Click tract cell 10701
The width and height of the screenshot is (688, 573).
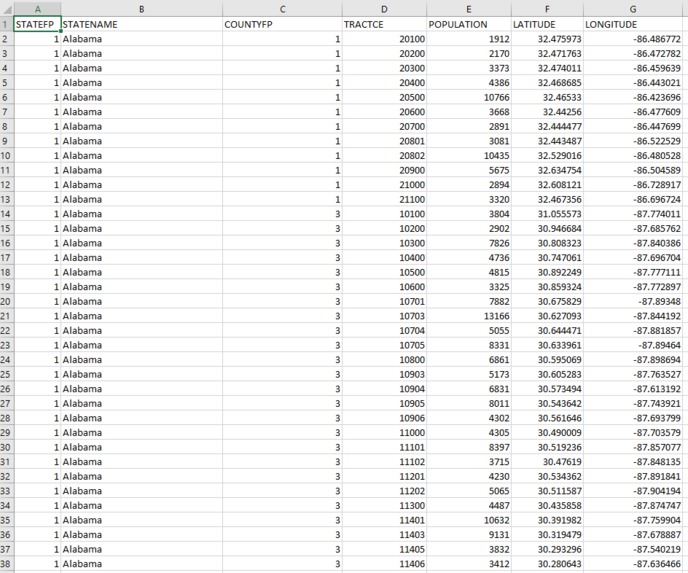(x=384, y=301)
